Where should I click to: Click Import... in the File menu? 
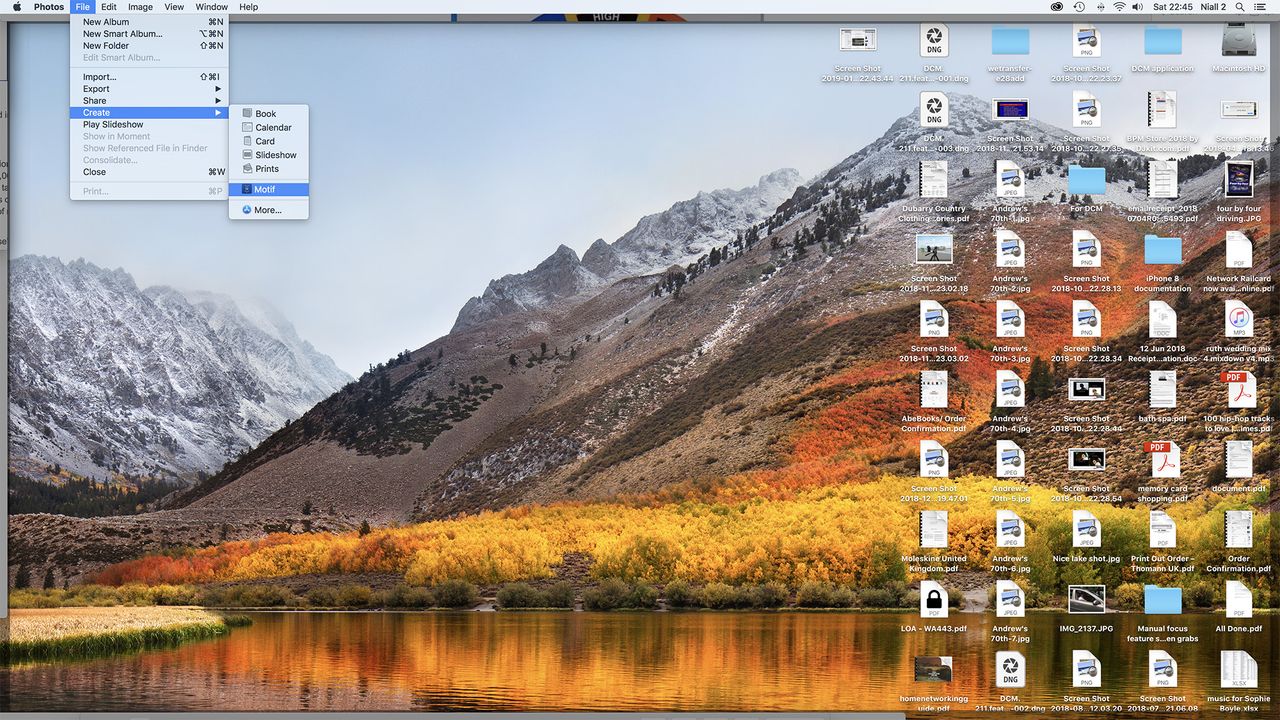tap(149, 77)
